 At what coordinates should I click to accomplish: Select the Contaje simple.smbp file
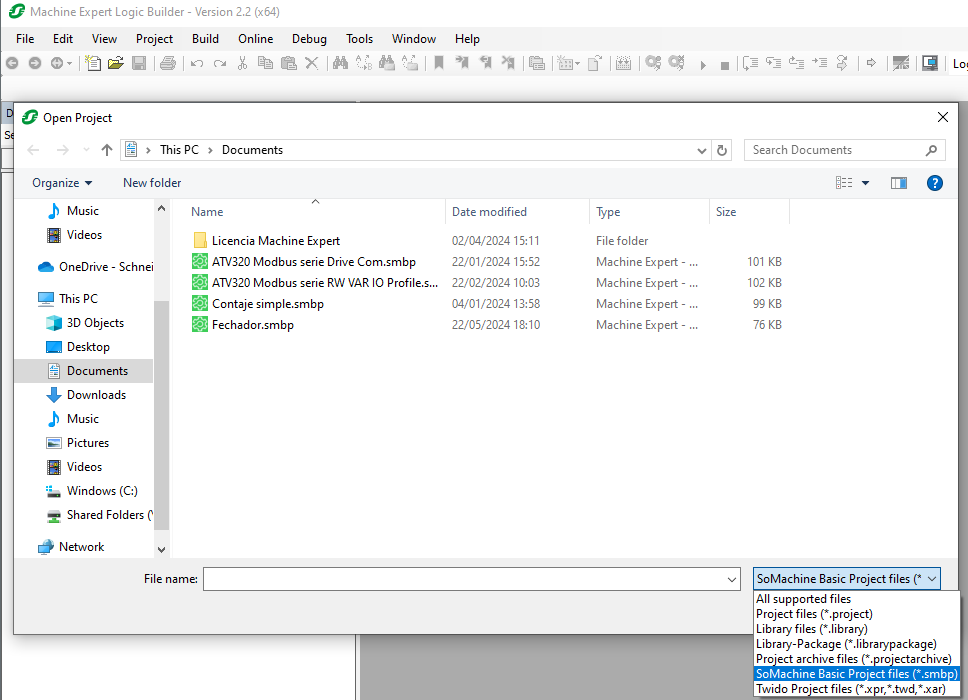pos(268,304)
